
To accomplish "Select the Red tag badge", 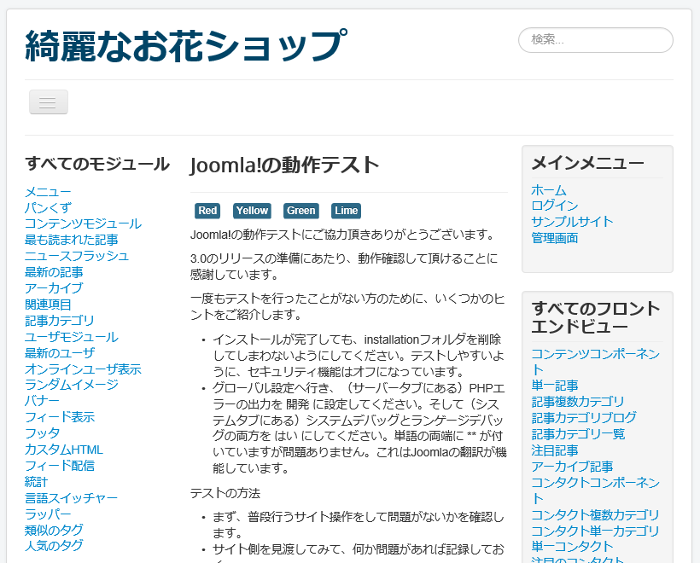I will click(x=208, y=211).
